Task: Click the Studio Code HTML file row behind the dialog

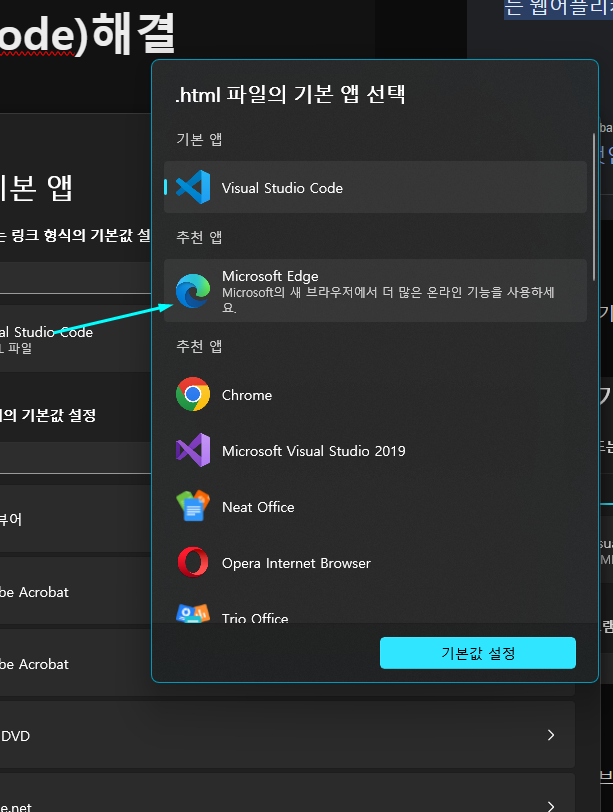Action: tap(76, 339)
